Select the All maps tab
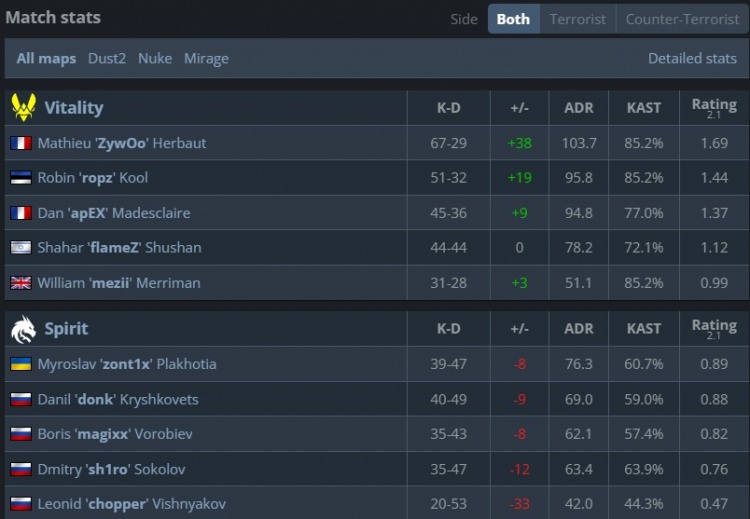Viewport: 750px width, 519px height. pos(46,58)
